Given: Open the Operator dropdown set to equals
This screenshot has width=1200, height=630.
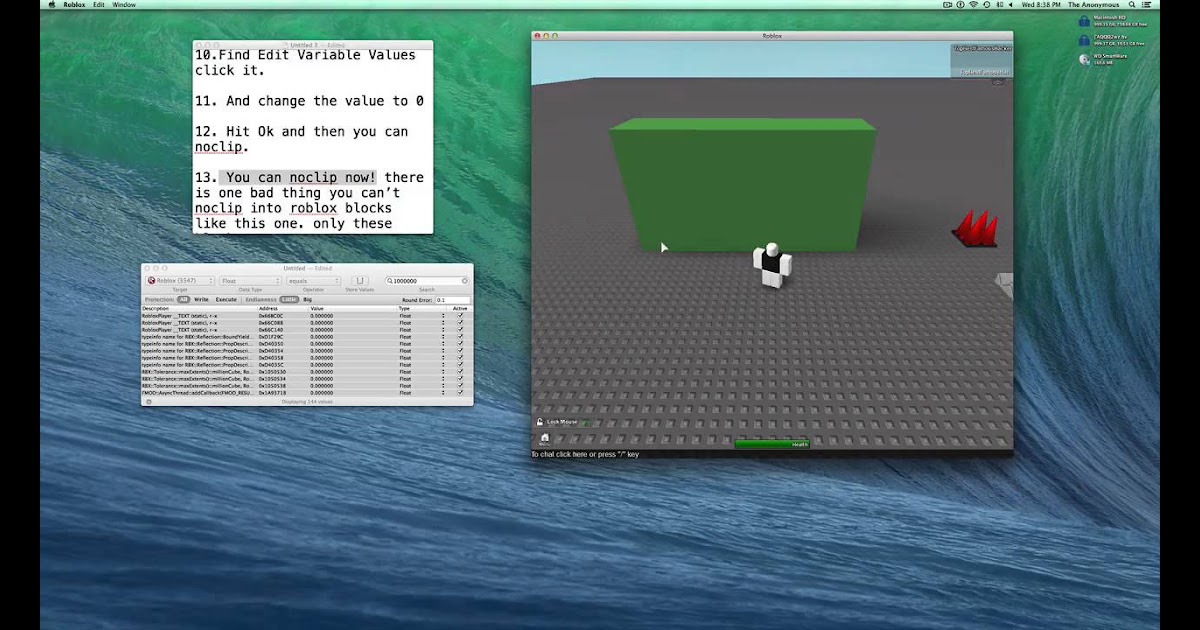Looking at the screenshot, I should coord(313,281).
